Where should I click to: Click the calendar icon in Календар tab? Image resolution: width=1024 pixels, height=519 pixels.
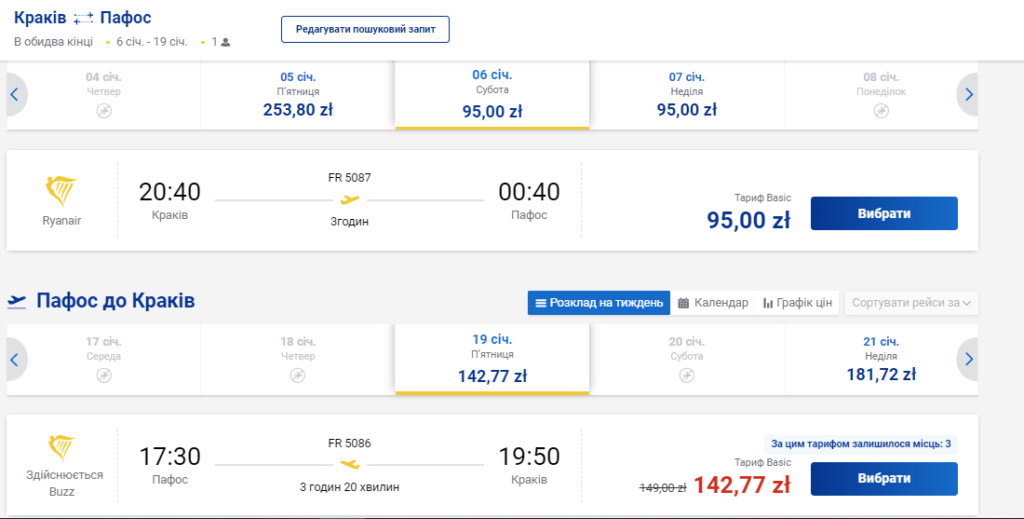683,303
